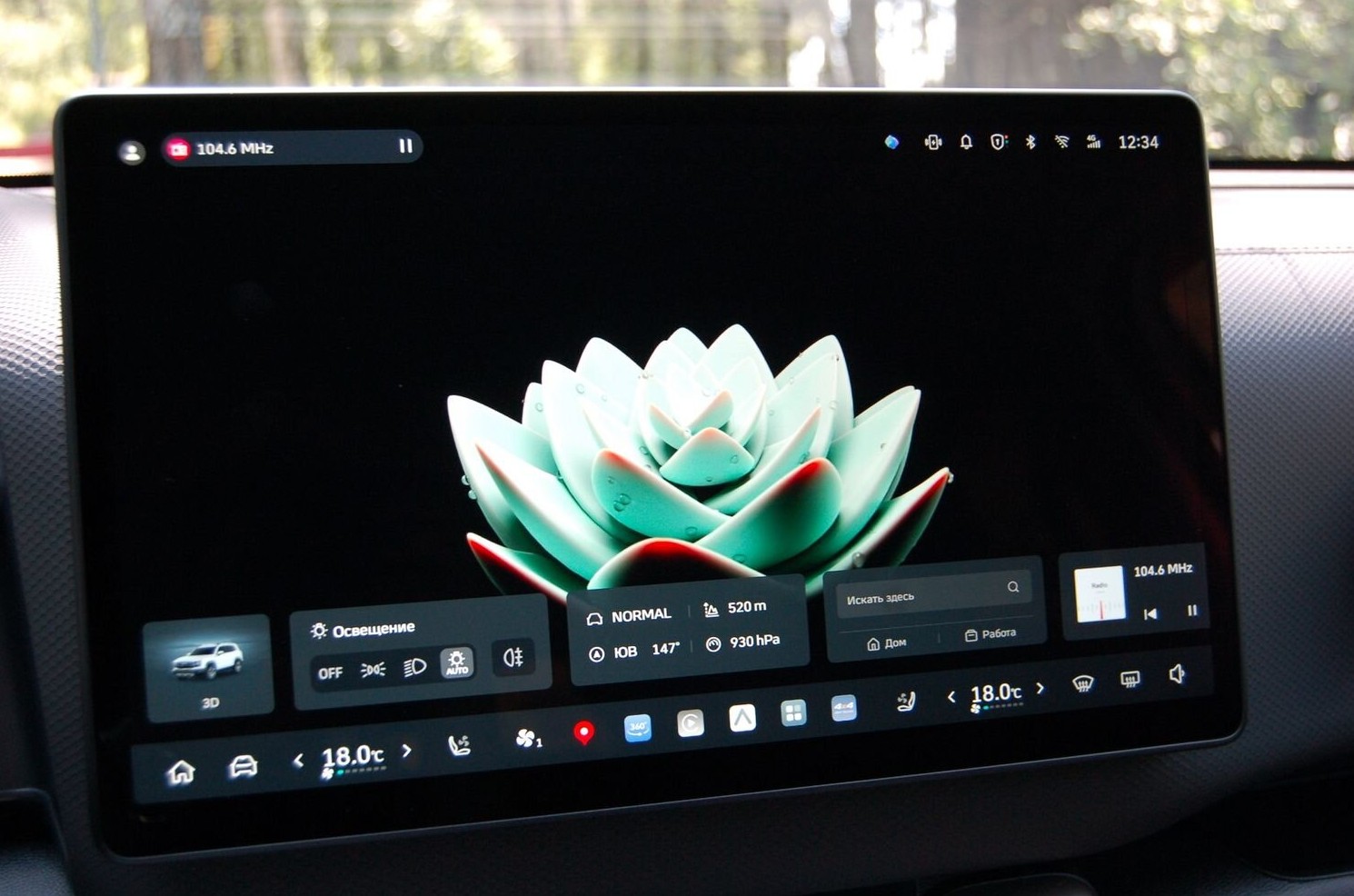Skip to previous station in radio widget
Image resolution: width=1354 pixels, height=896 pixels.
tap(1150, 613)
